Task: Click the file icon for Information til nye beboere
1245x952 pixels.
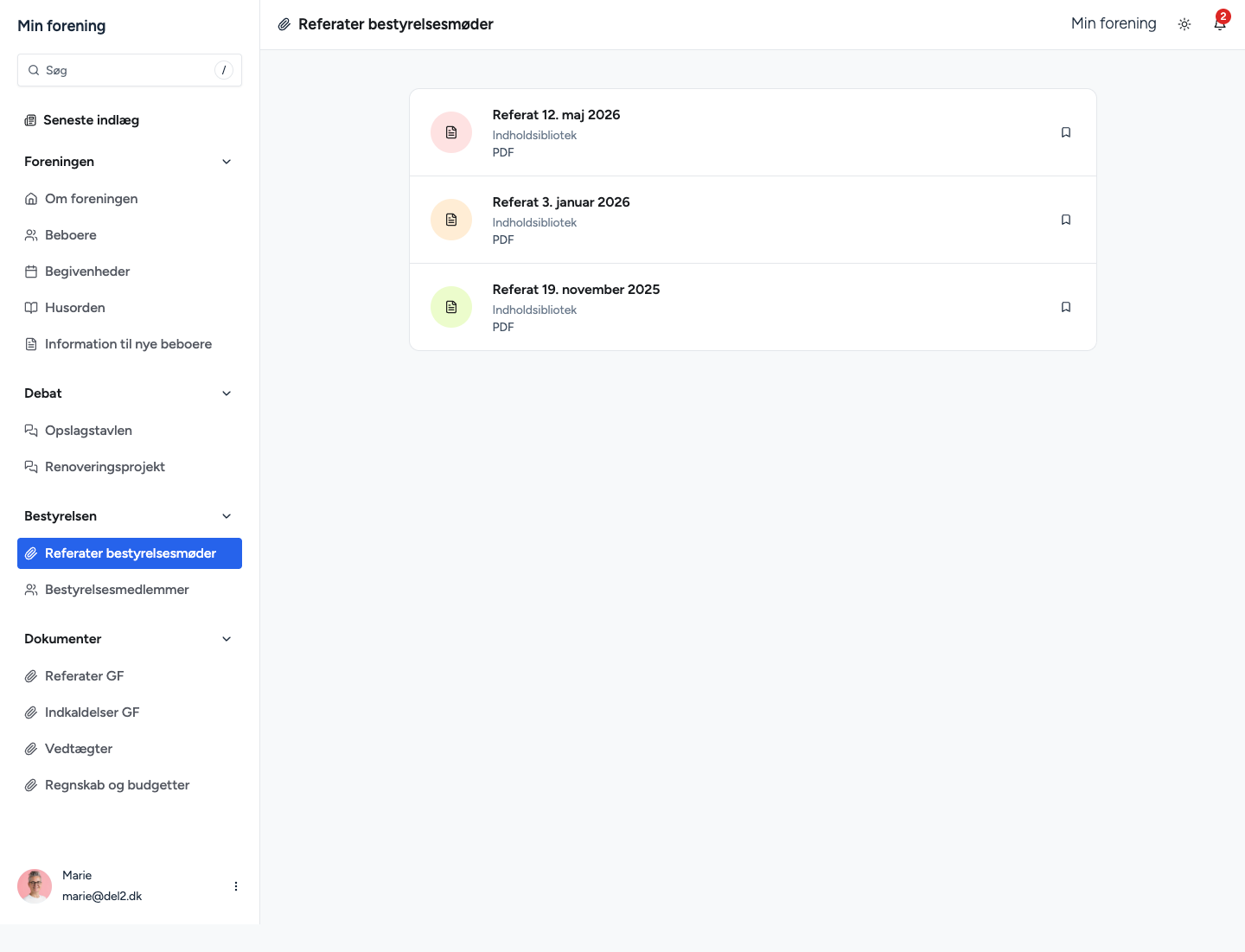Action: (x=31, y=344)
